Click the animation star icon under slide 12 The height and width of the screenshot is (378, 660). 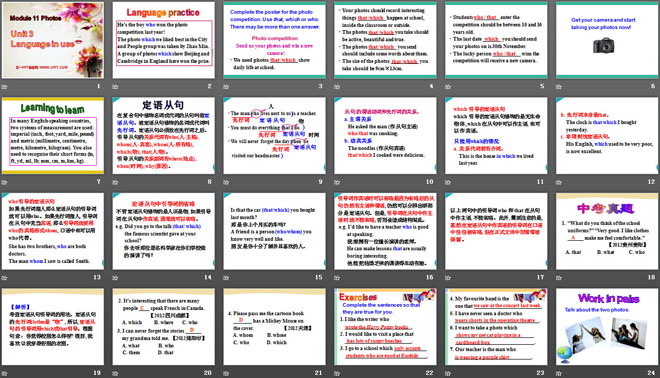pos(559,182)
